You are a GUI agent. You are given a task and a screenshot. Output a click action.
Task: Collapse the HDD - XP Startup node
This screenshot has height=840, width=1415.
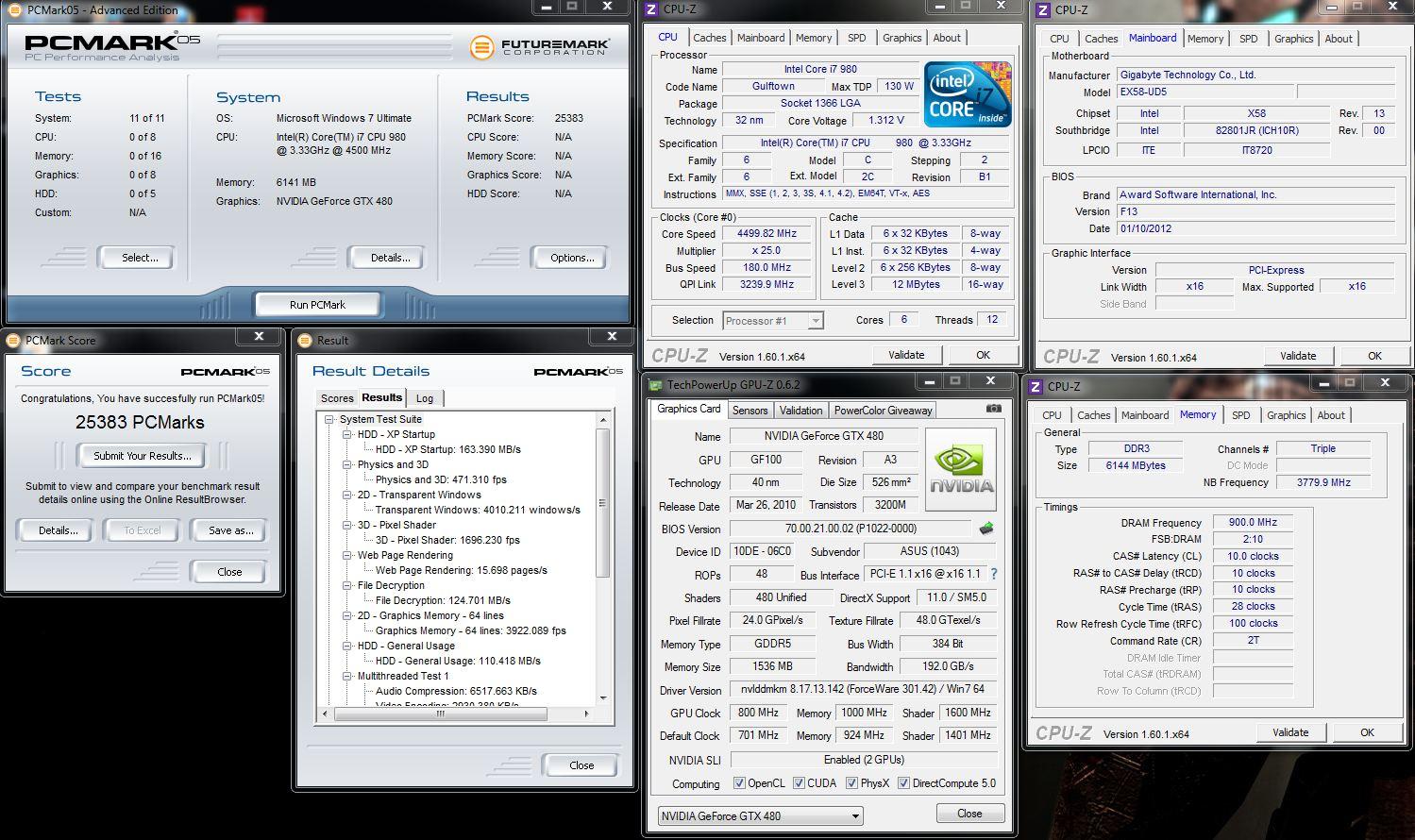click(347, 434)
